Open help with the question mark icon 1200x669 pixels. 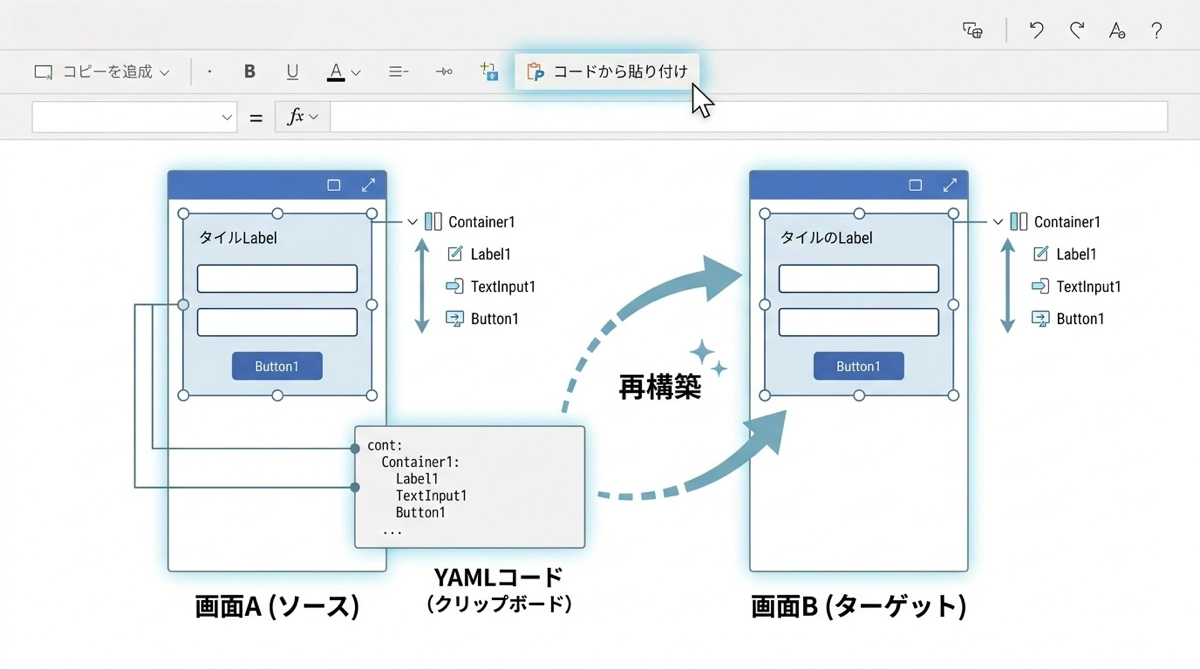[x=1156, y=30]
